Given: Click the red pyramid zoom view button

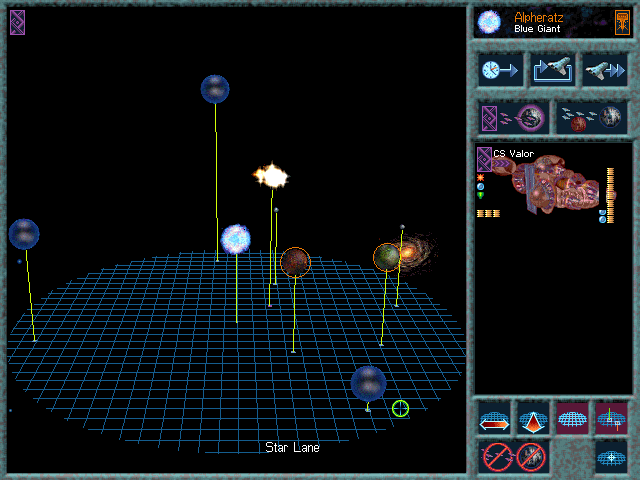Looking at the screenshot, I should (x=533, y=418).
